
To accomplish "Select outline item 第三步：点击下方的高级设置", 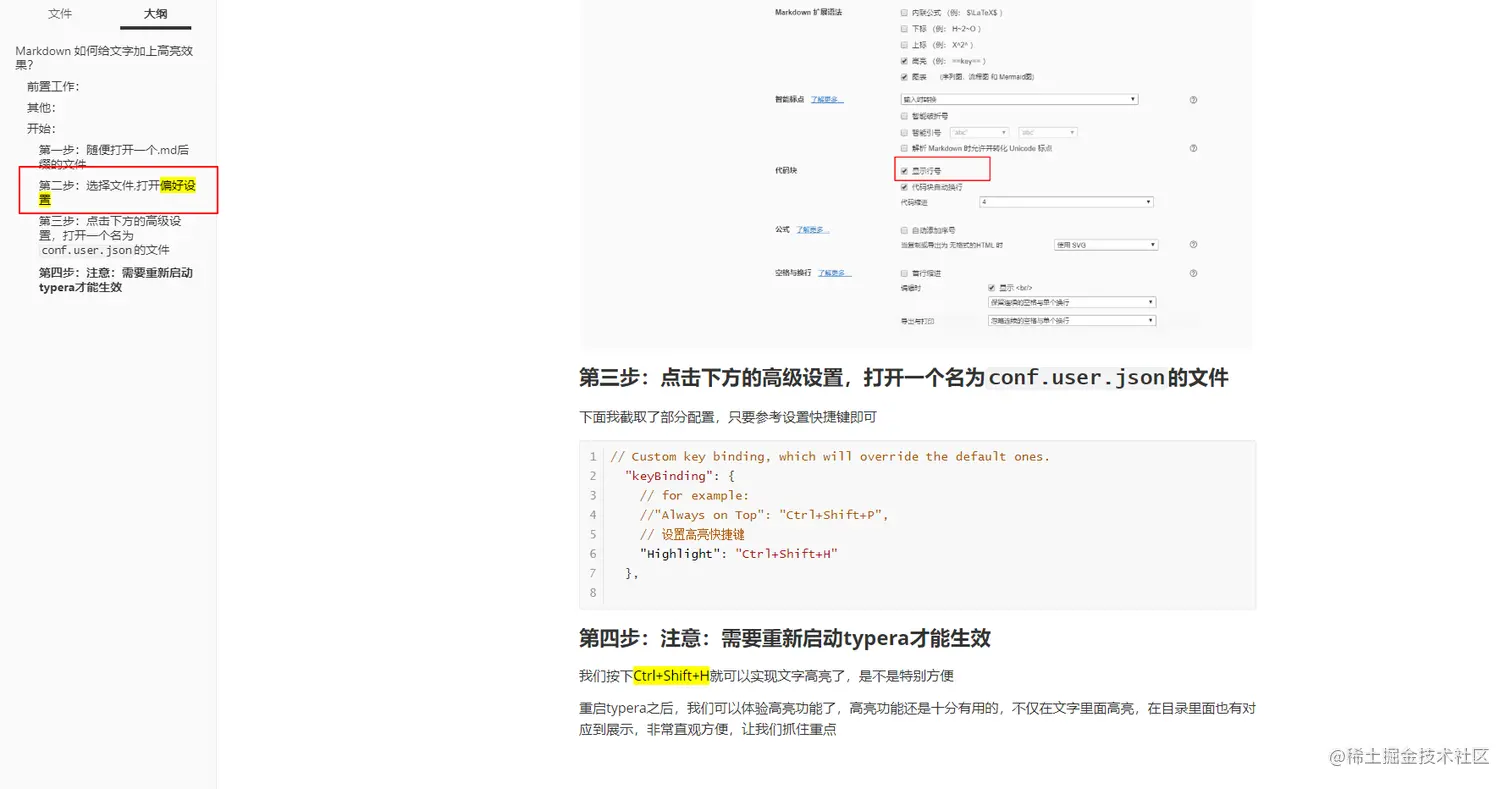I will click(110, 235).
